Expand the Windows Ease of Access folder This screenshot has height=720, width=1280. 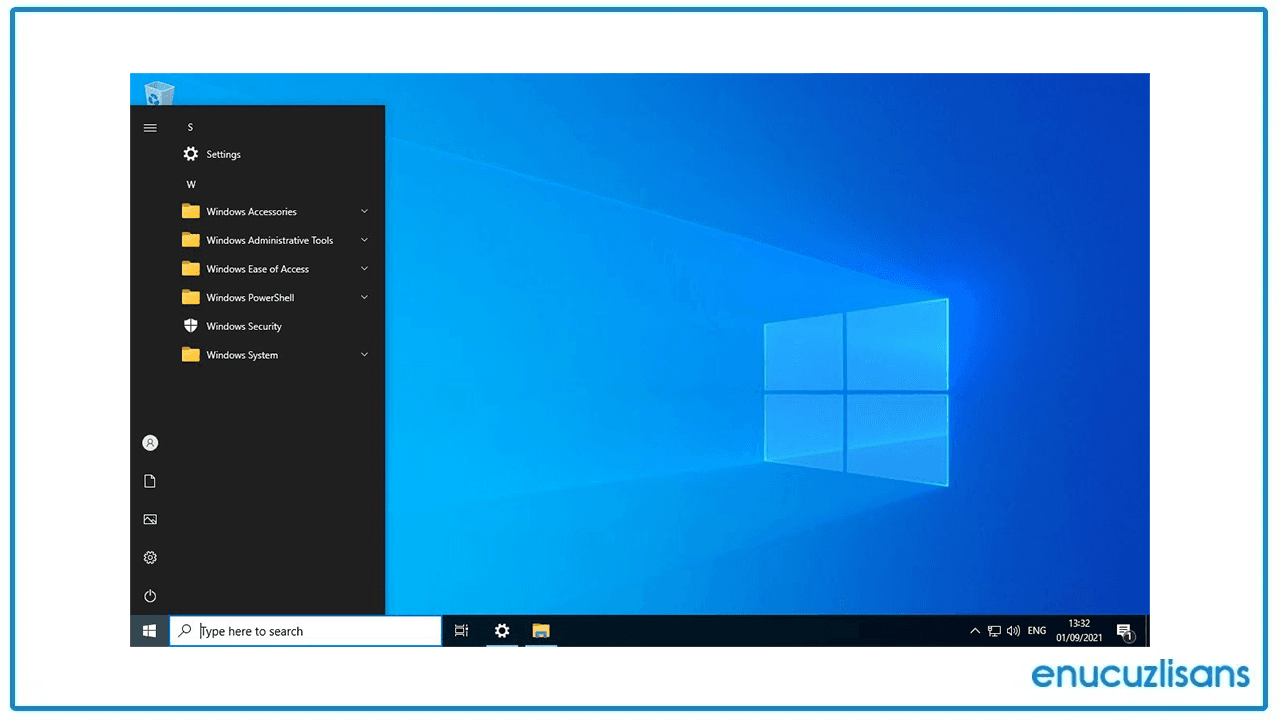(x=277, y=269)
